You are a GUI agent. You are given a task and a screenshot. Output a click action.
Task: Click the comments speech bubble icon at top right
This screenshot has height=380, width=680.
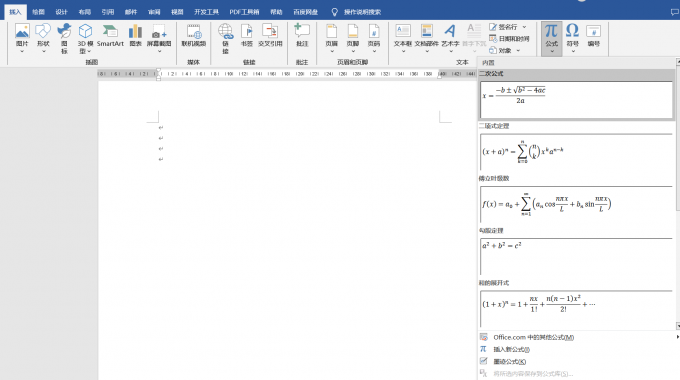point(674,12)
